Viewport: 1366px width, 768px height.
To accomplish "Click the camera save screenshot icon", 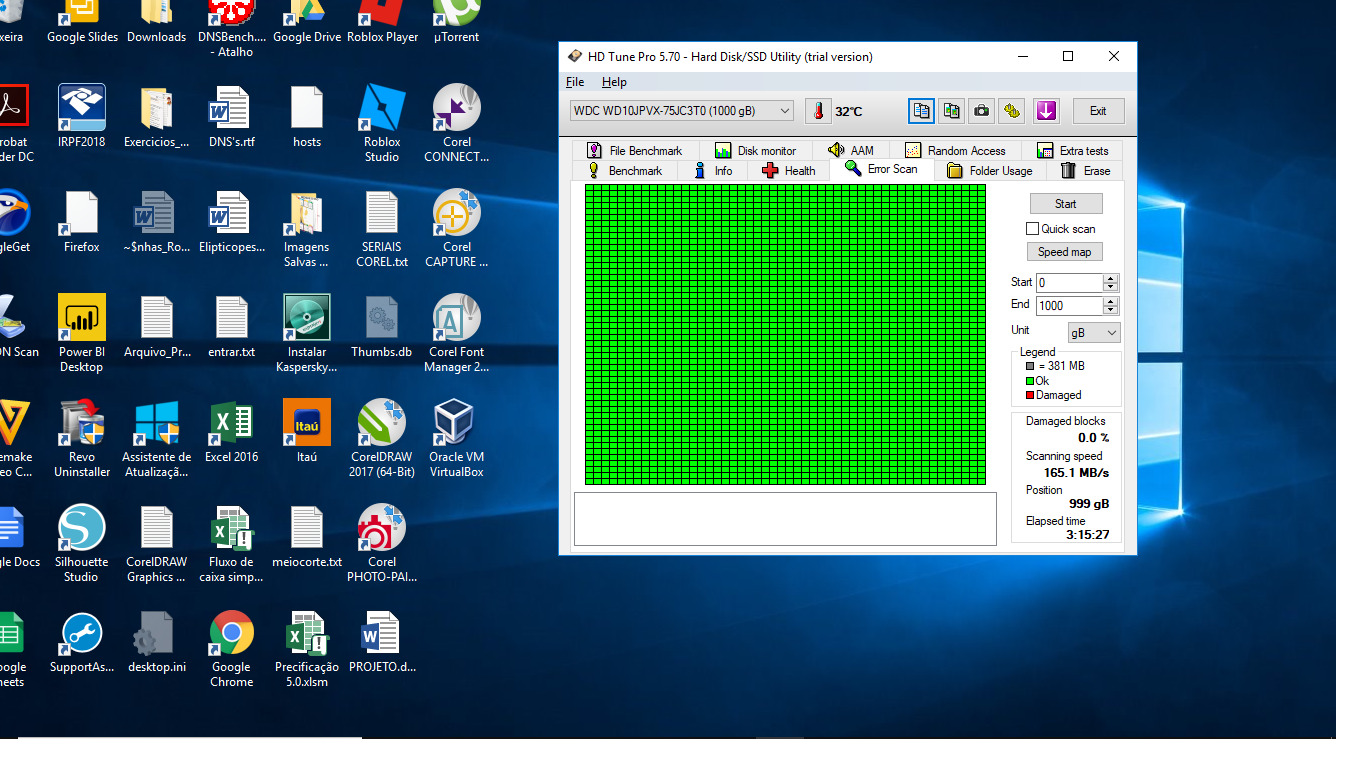I will coord(982,111).
